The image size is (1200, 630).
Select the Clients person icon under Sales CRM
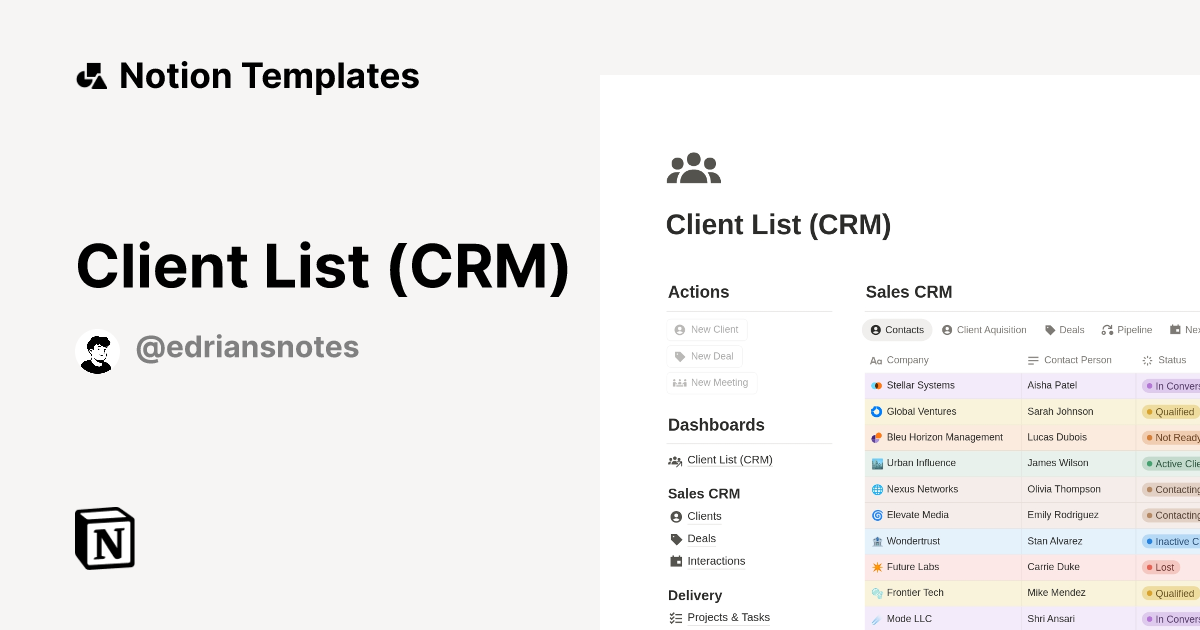click(676, 516)
